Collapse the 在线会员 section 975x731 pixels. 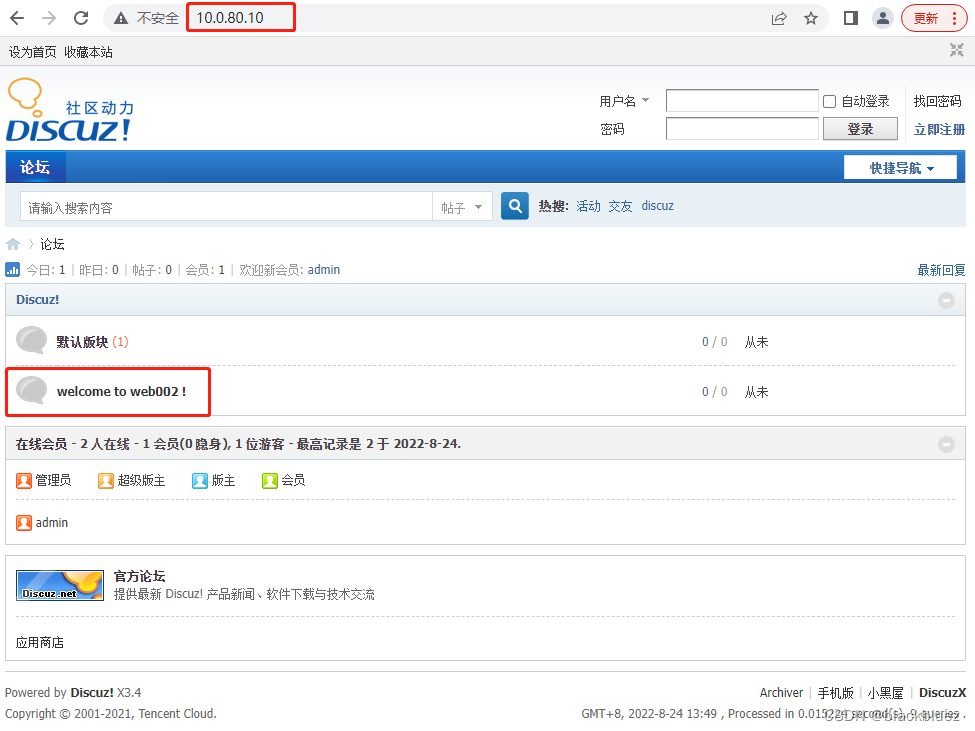(x=946, y=444)
